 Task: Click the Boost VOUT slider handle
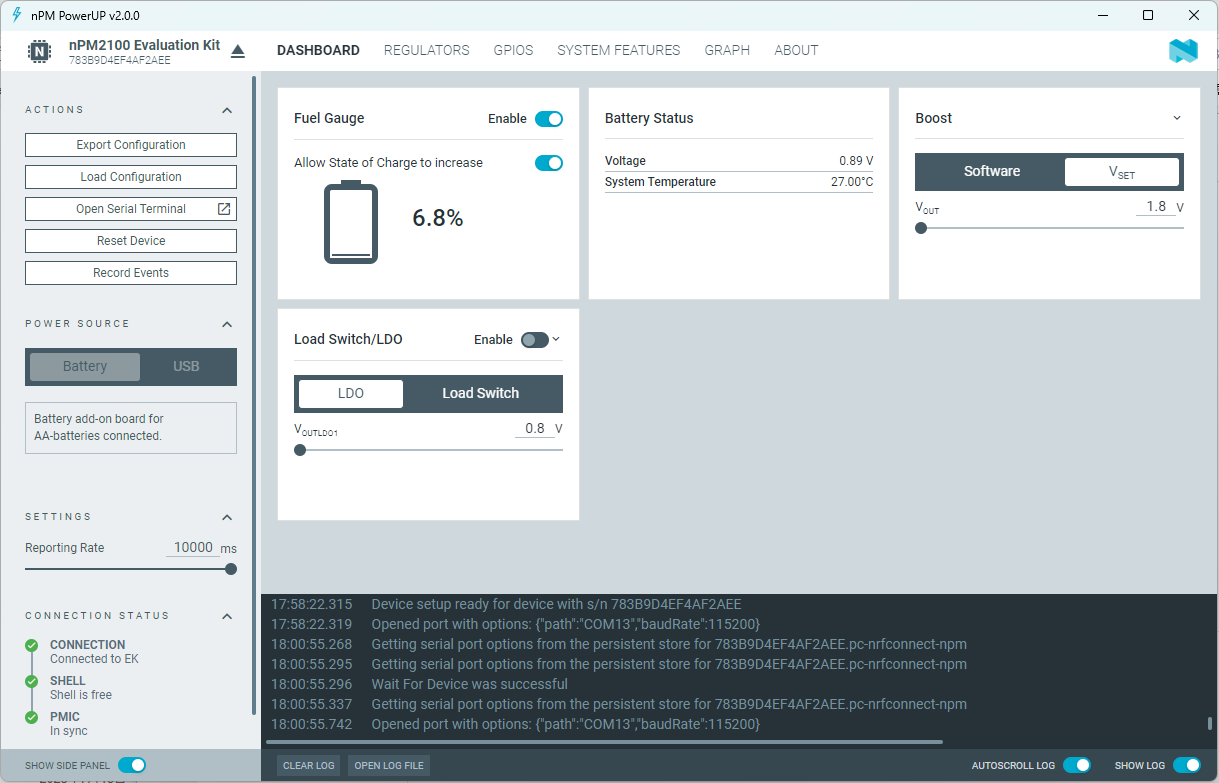tap(921, 228)
